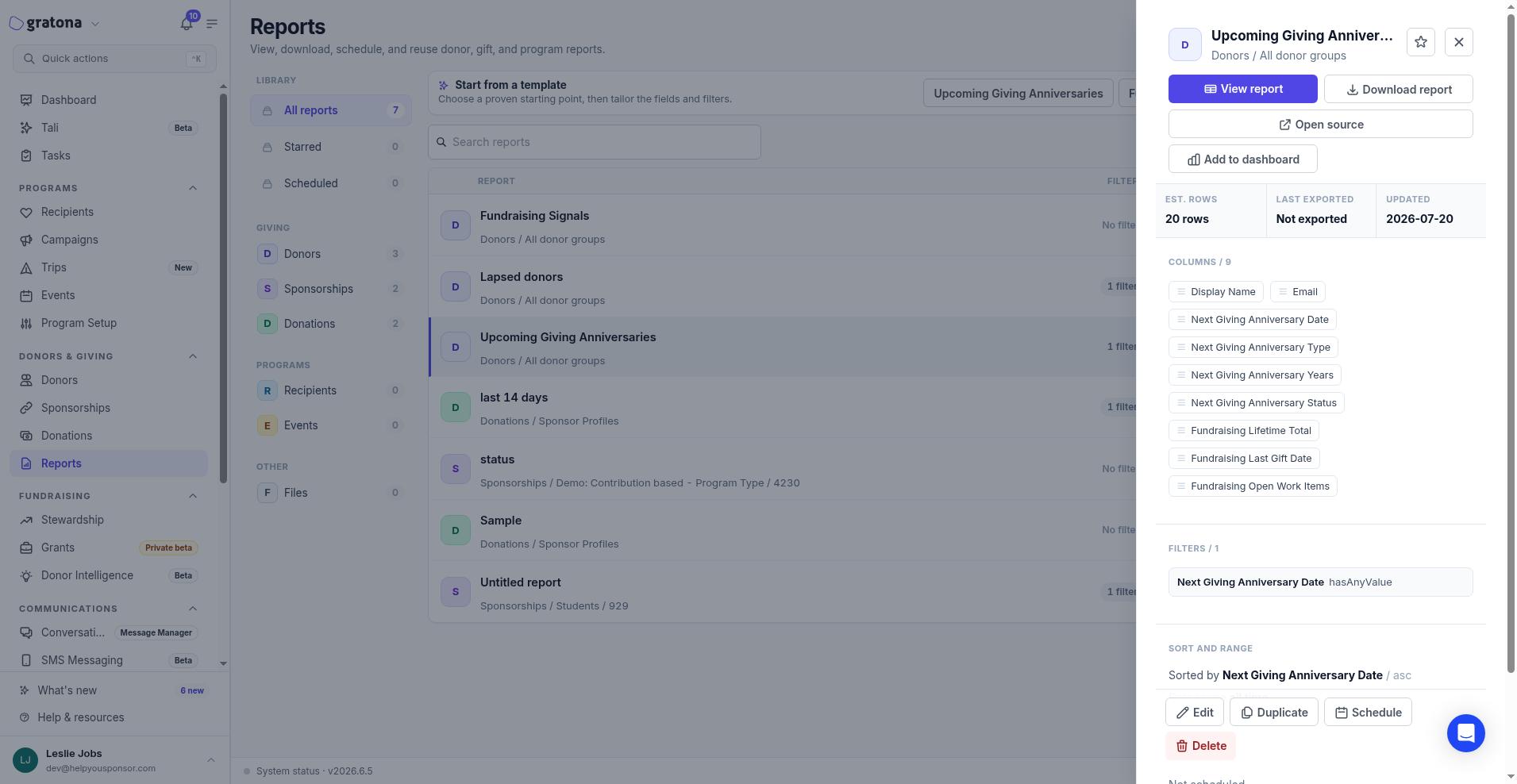Screen dimensions: 1517x784
Task: Delete the selected report
Action: tap(1200, 745)
